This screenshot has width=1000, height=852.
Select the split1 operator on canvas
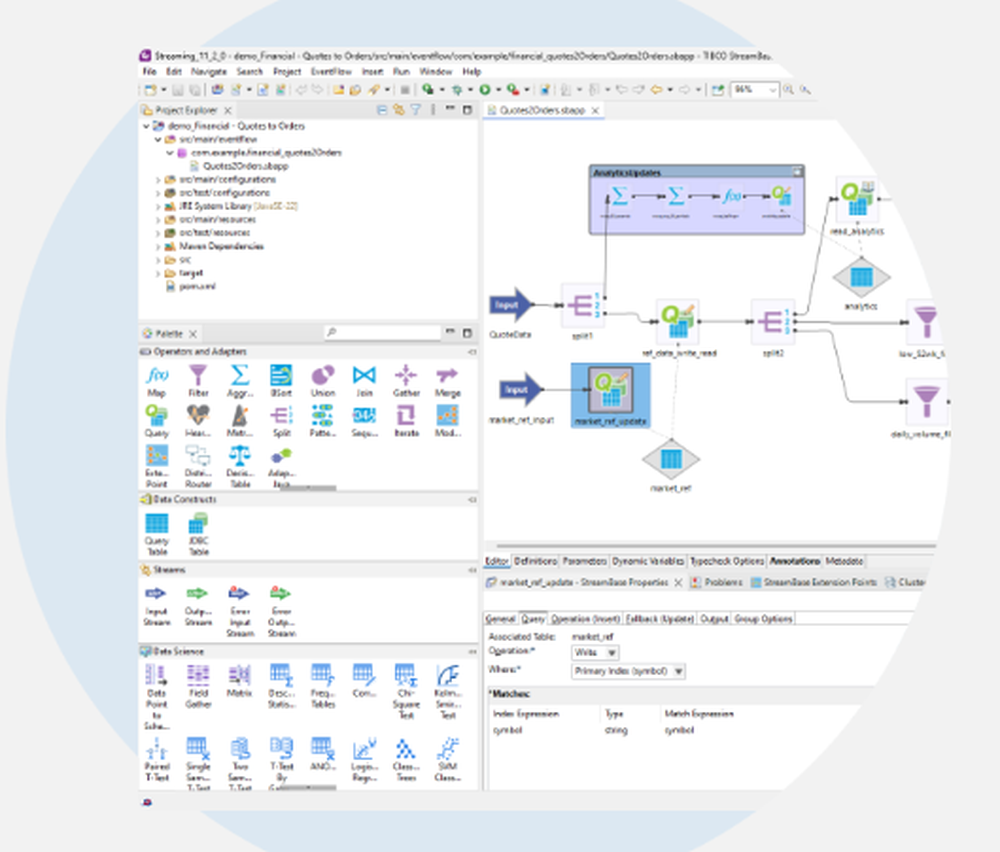582,305
